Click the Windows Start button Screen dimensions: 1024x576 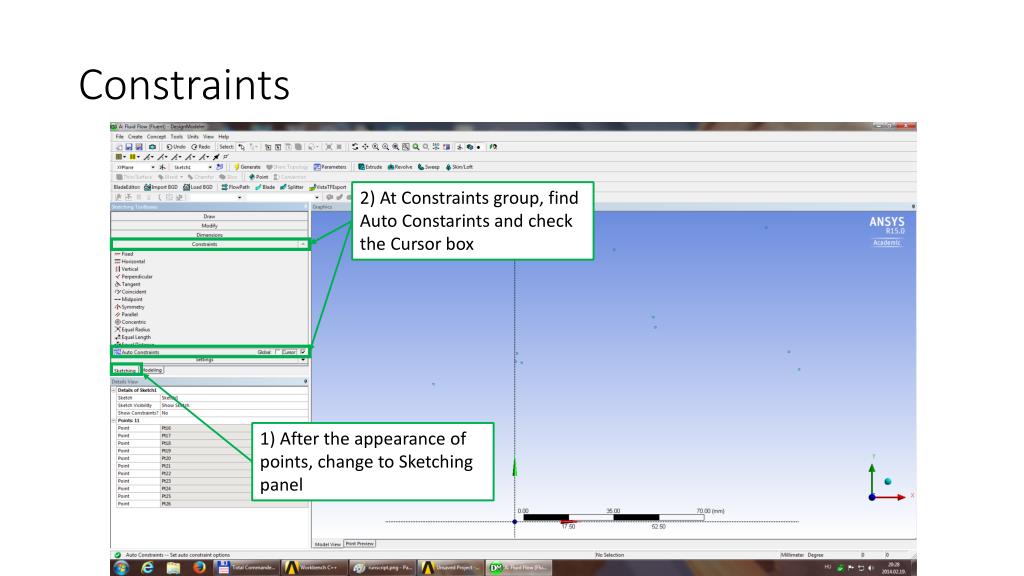pyautogui.click(x=121, y=568)
